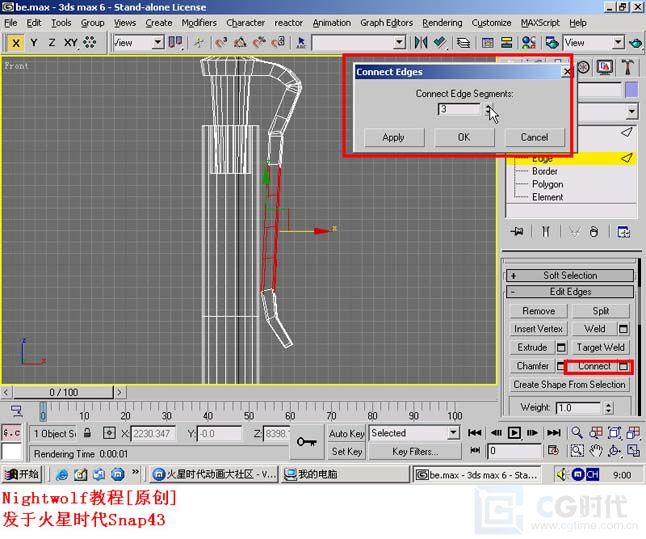Click the Split edge button
646x539 pixels.
pyautogui.click(x=601, y=311)
